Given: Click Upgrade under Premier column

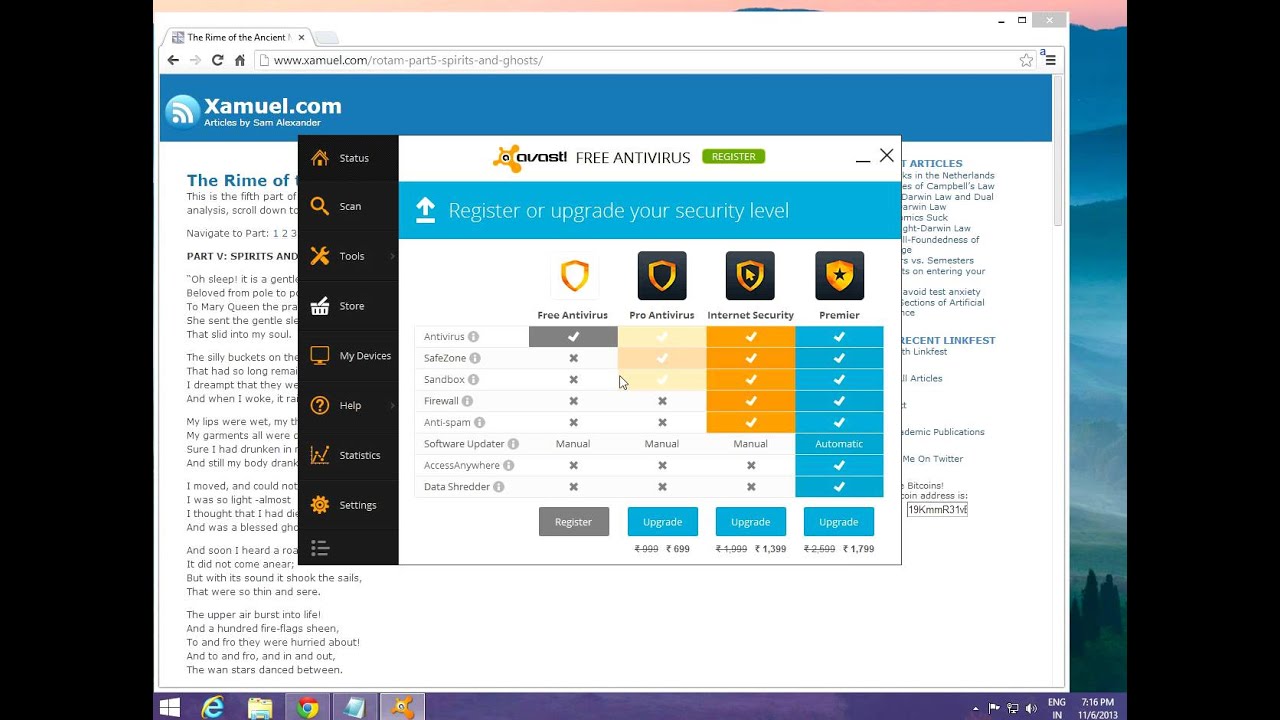Looking at the screenshot, I should pos(839,522).
